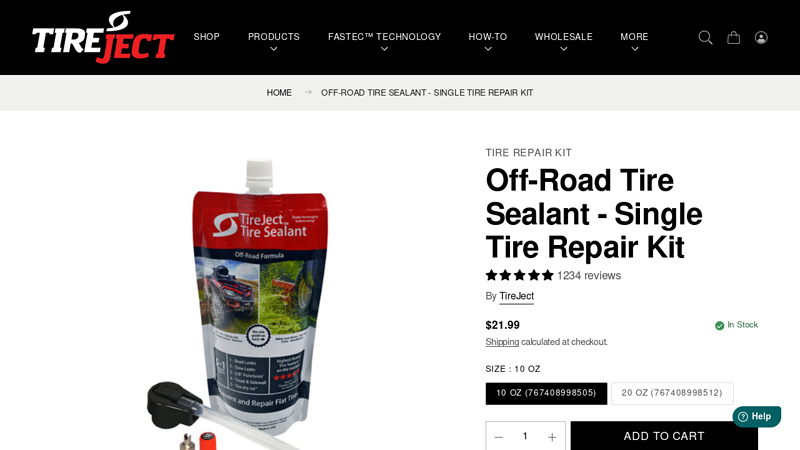Image resolution: width=800 pixels, height=450 pixels.
Task: Go to the Shop menu item
Action: click(207, 37)
